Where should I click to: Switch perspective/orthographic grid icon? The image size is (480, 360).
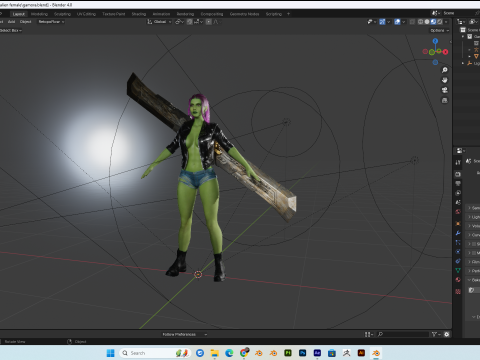point(445,100)
